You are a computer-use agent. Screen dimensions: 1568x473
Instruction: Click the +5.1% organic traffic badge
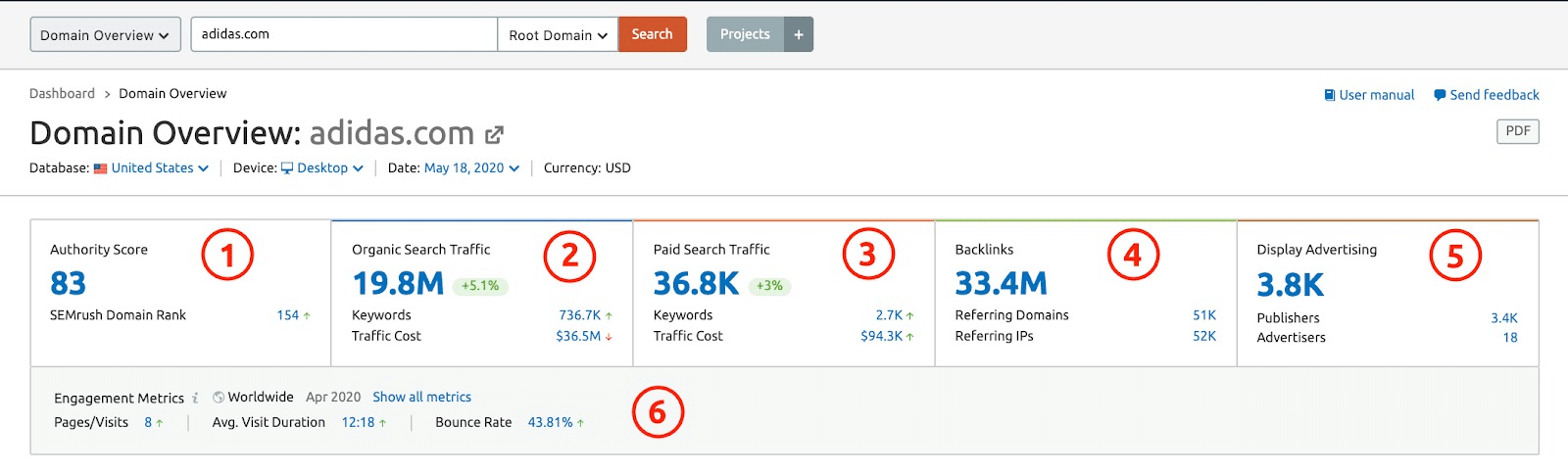point(480,286)
